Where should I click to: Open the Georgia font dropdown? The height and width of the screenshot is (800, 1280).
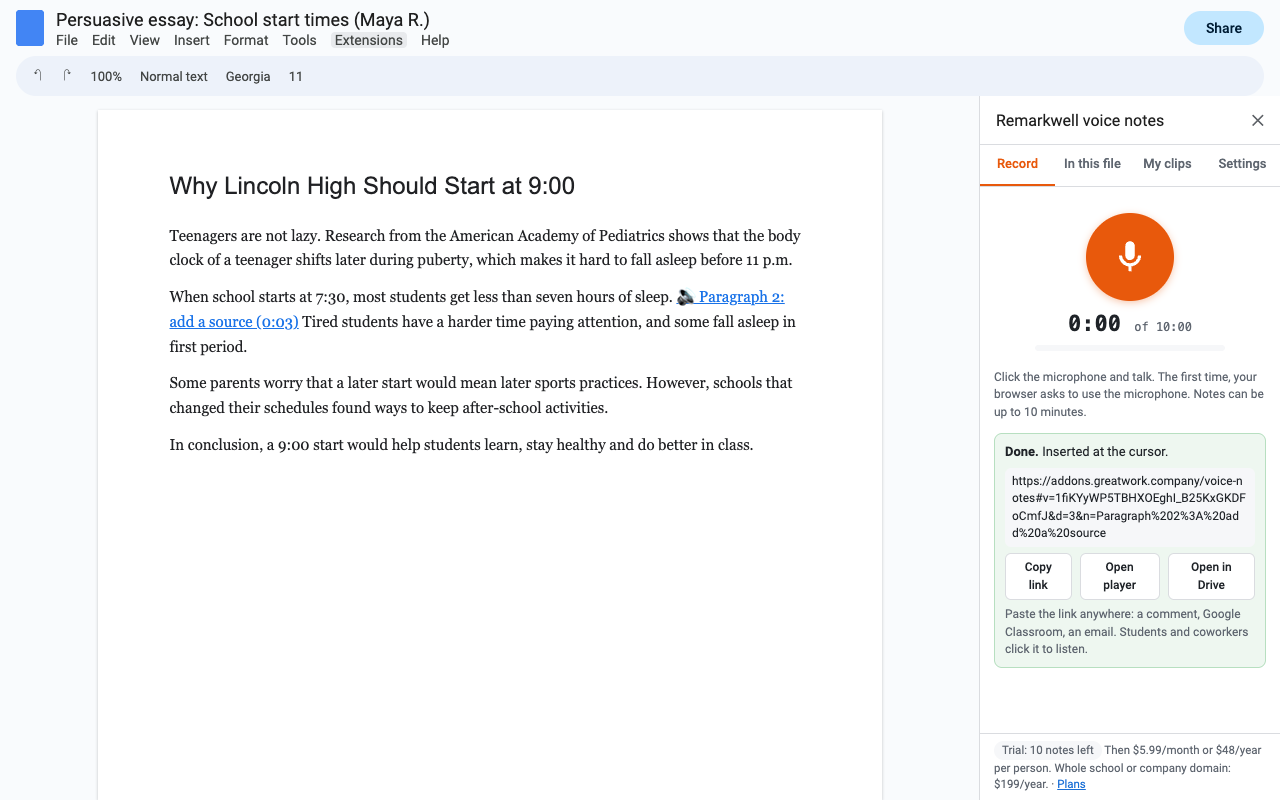(248, 76)
